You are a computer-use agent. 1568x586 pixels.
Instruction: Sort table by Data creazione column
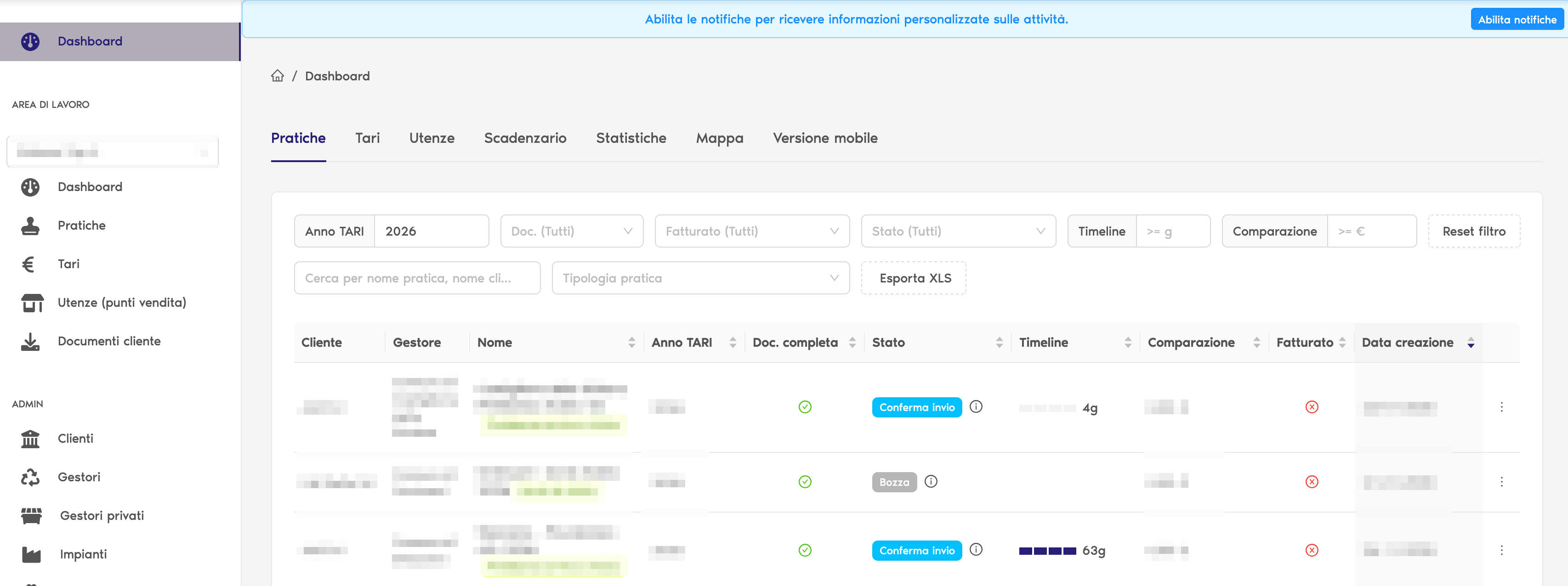click(x=1418, y=343)
